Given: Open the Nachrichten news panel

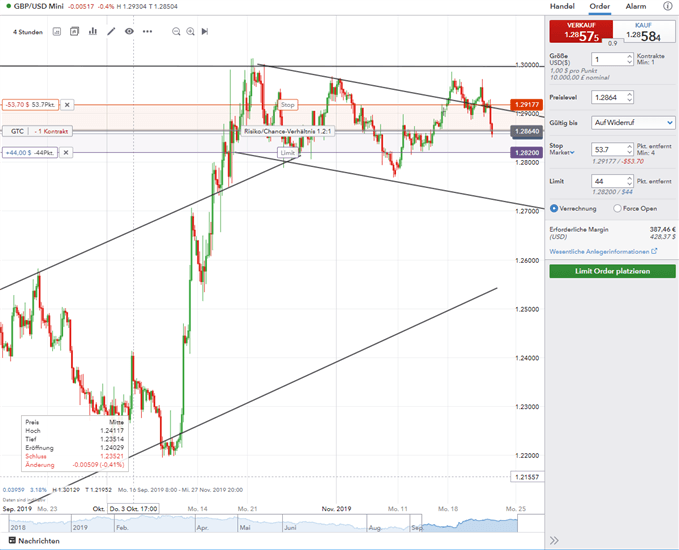Looking at the screenshot, I should click(x=34, y=540).
